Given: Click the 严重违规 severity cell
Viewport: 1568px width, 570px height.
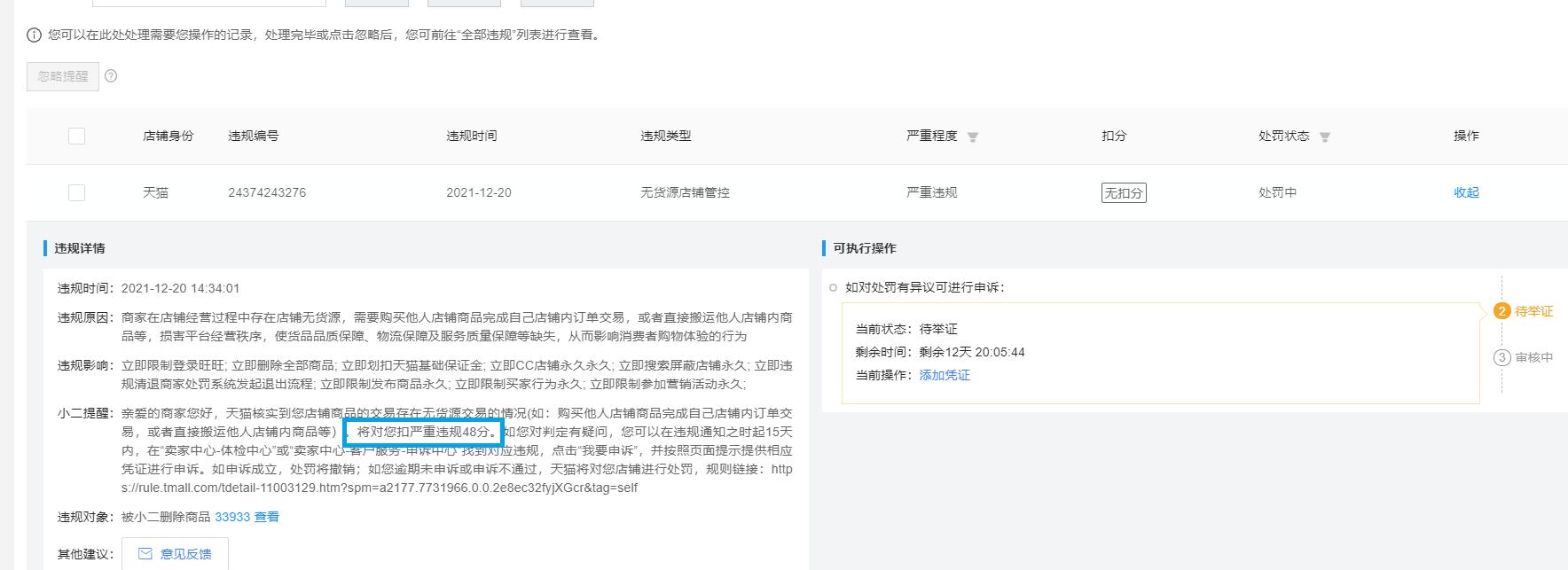Looking at the screenshot, I should point(932,192).
